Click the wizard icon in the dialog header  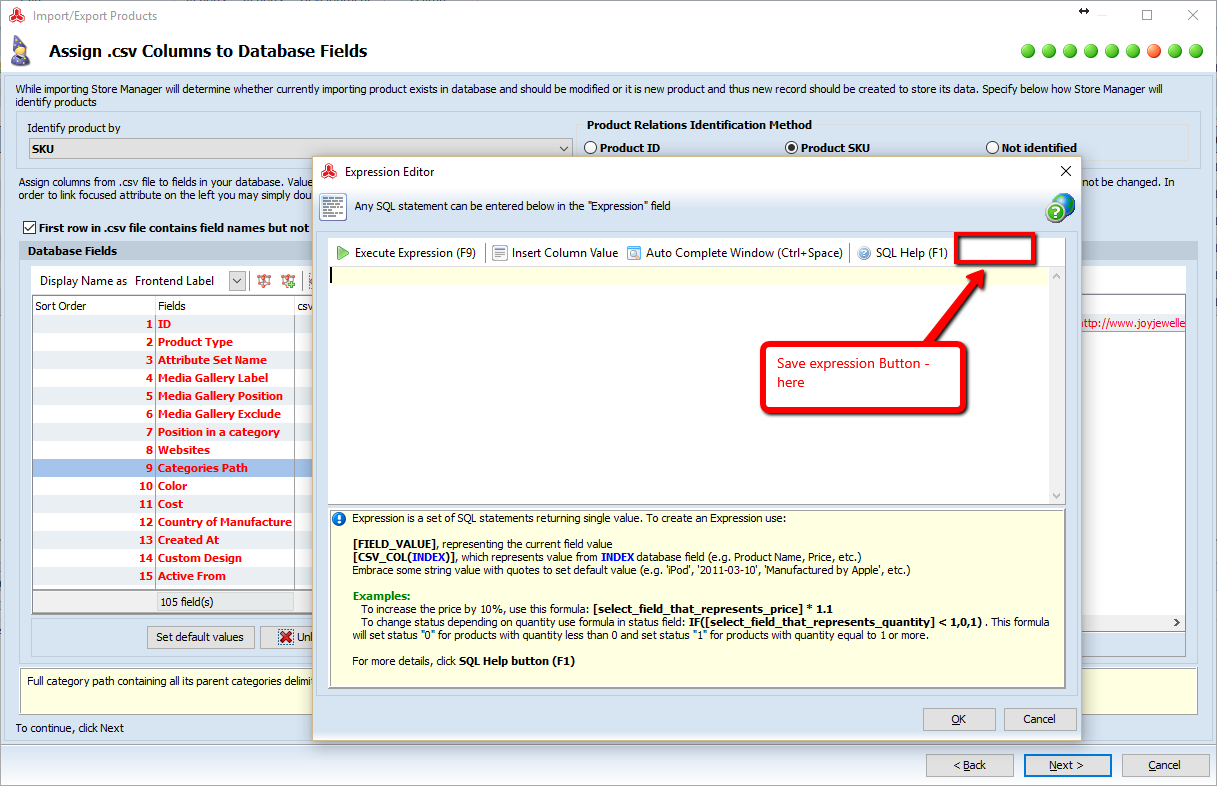click(21, 51)
